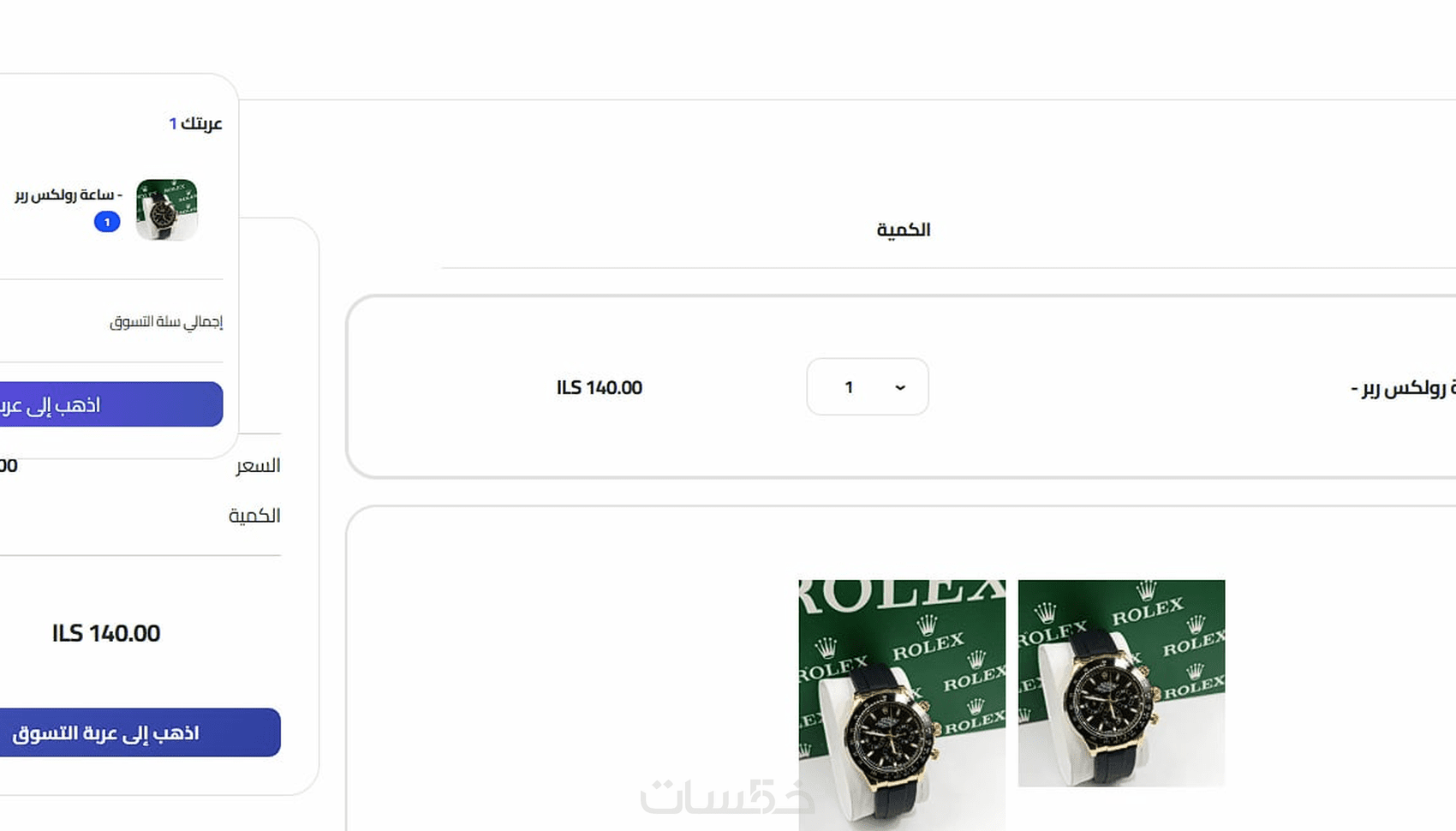Open the Rolex watch thumbnail in cart popup
The width and height of the screenshot is (1456, 831).
pyautogui.click(x=167, y=210)
